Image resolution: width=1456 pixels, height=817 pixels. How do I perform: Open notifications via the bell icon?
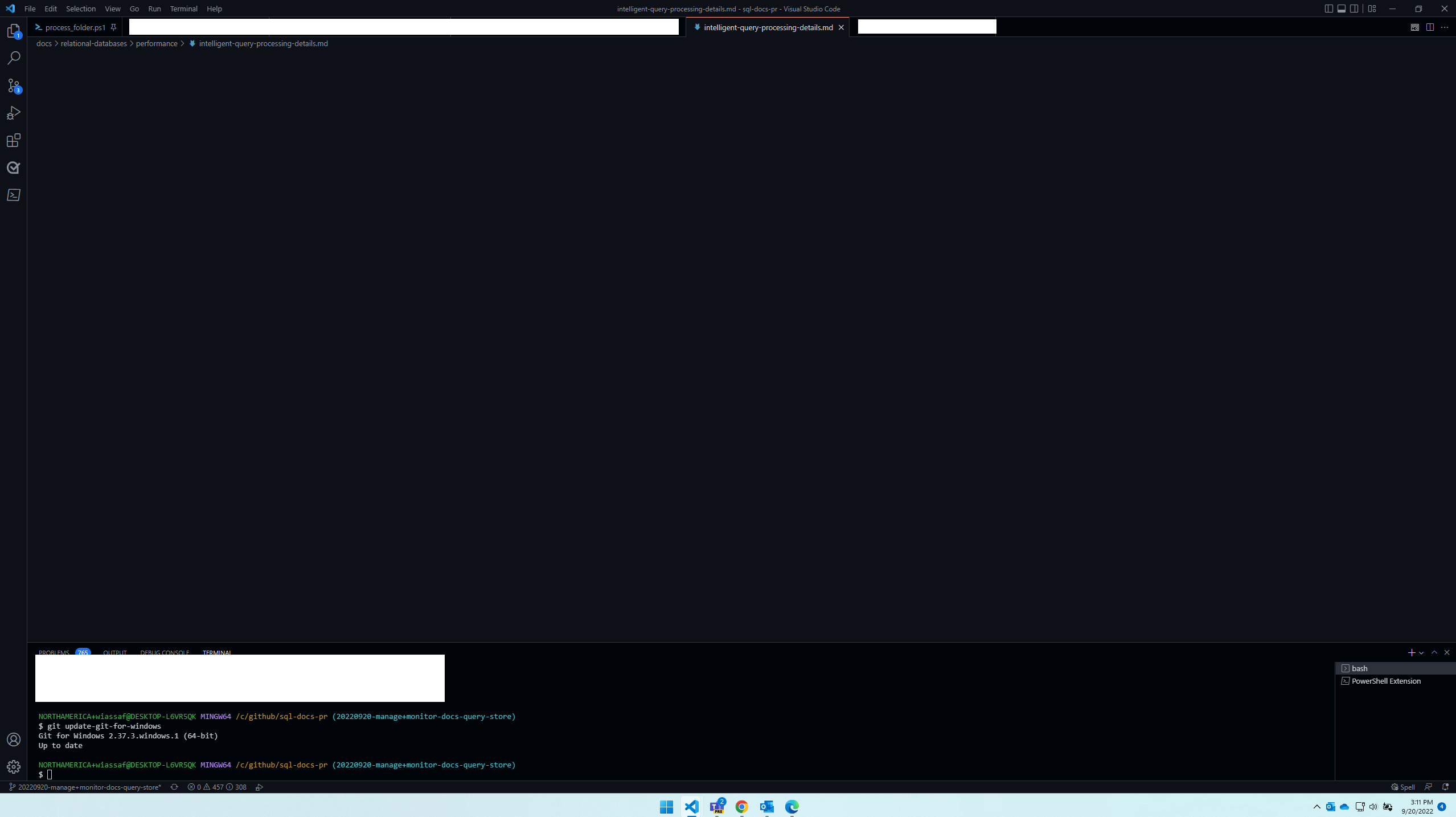(1445, 787)
